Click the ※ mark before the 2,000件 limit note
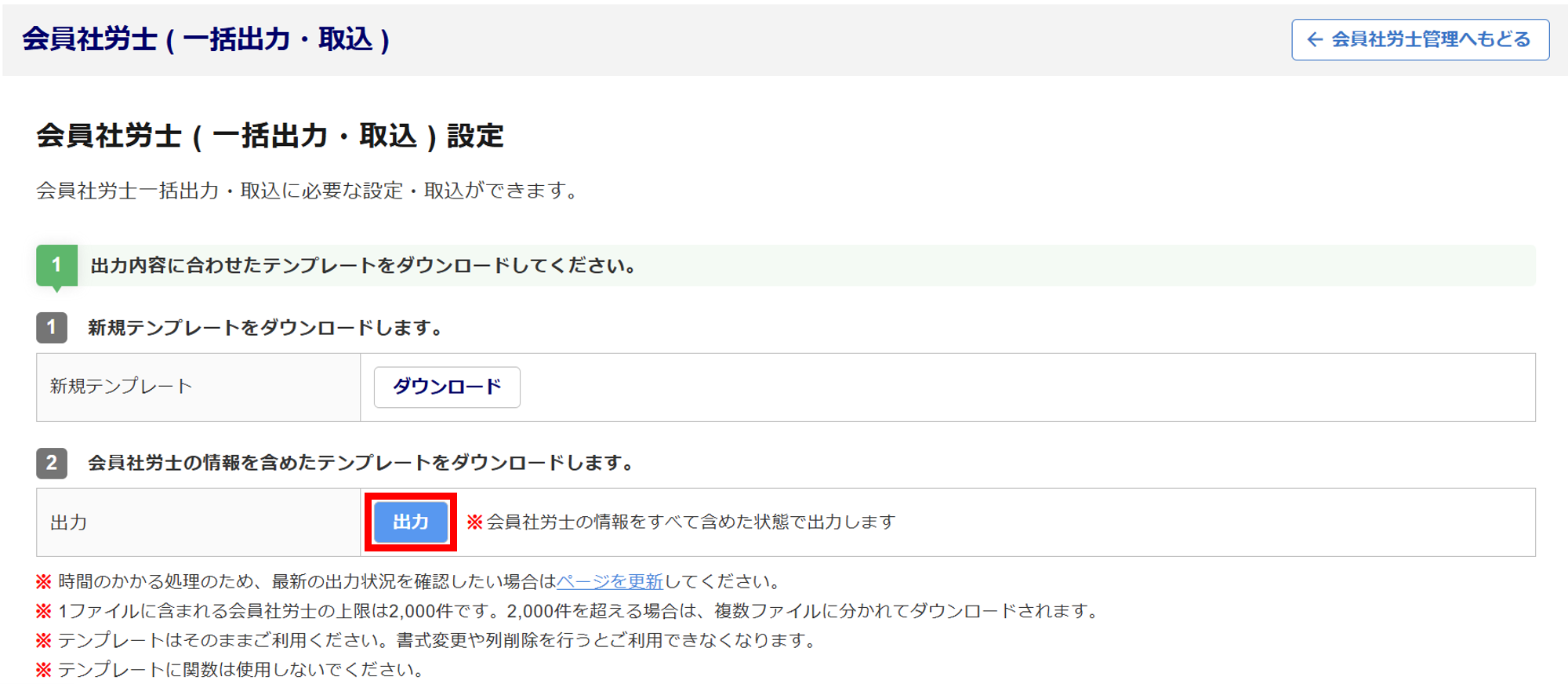1568x684 pixels. pos(44,611)
